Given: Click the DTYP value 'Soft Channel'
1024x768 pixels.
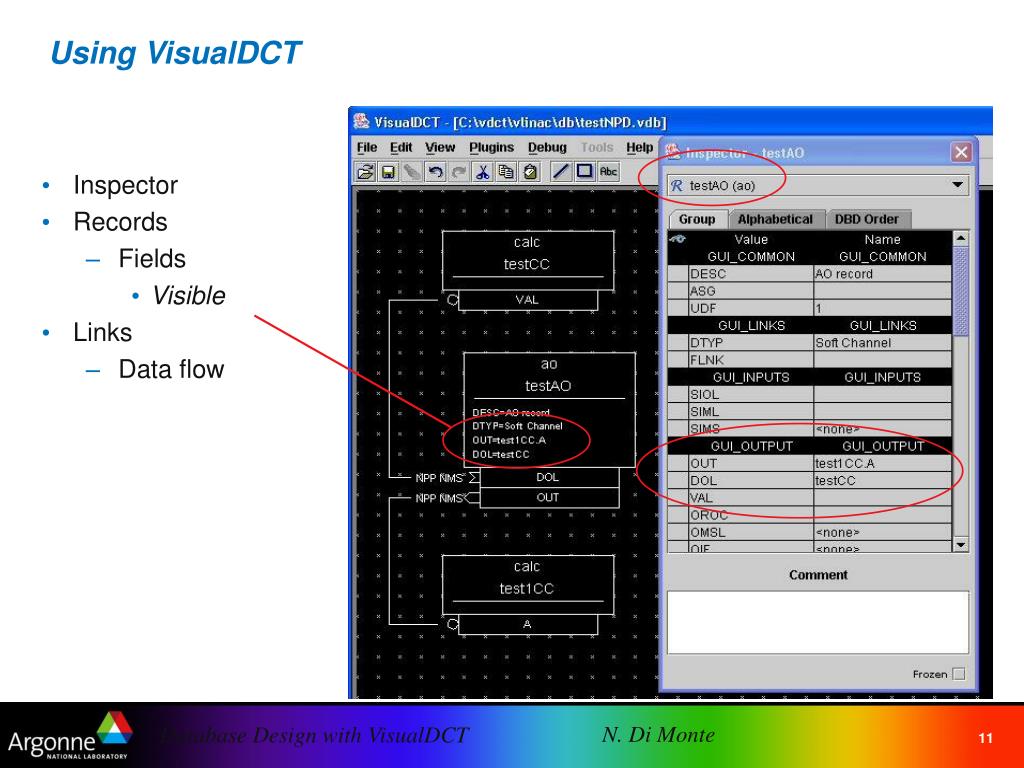Looking at the screenshot, I should point(882,342).
